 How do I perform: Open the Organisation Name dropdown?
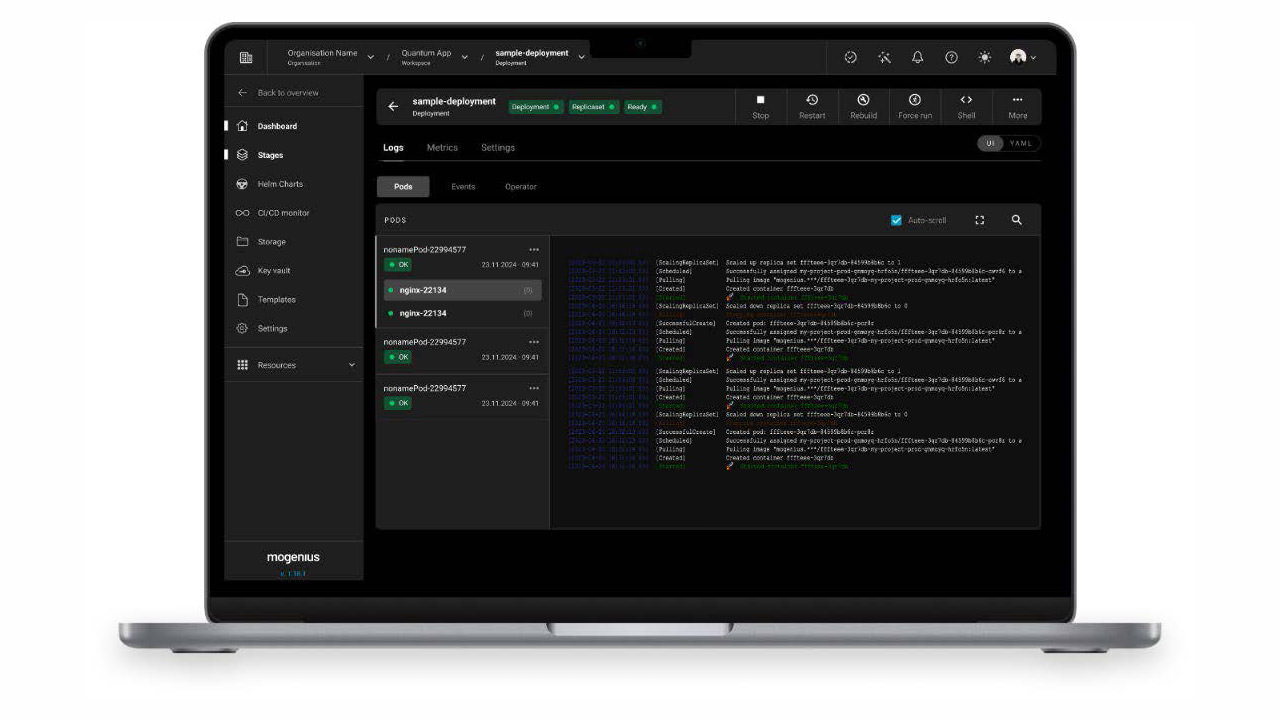coord(369,56)
